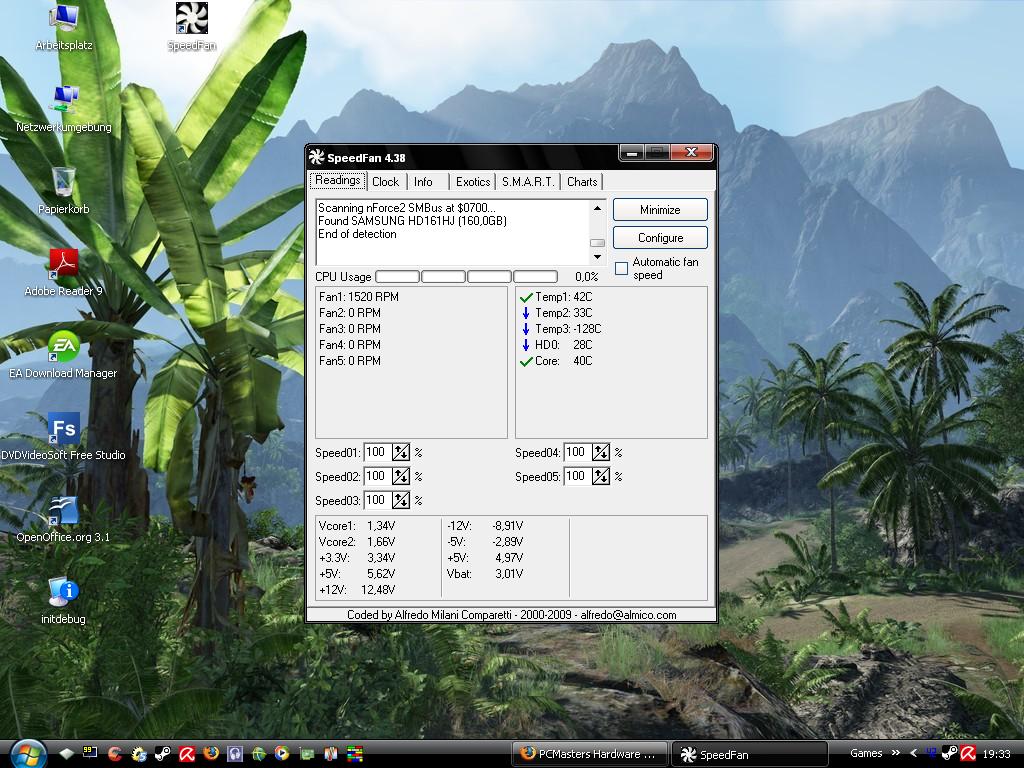
Task: Click the Speed03 spinner arrows
Action: pyautogui.click(x=400, y=500)
